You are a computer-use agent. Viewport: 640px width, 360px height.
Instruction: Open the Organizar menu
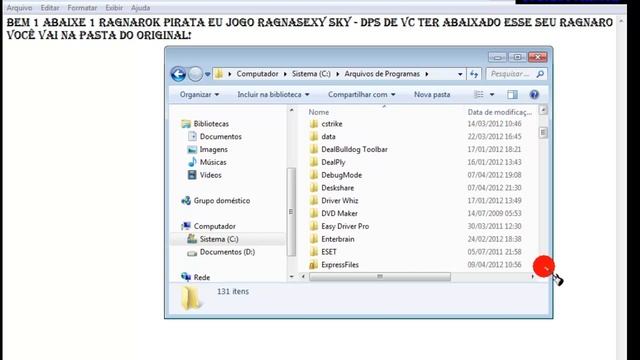point(199,94)
